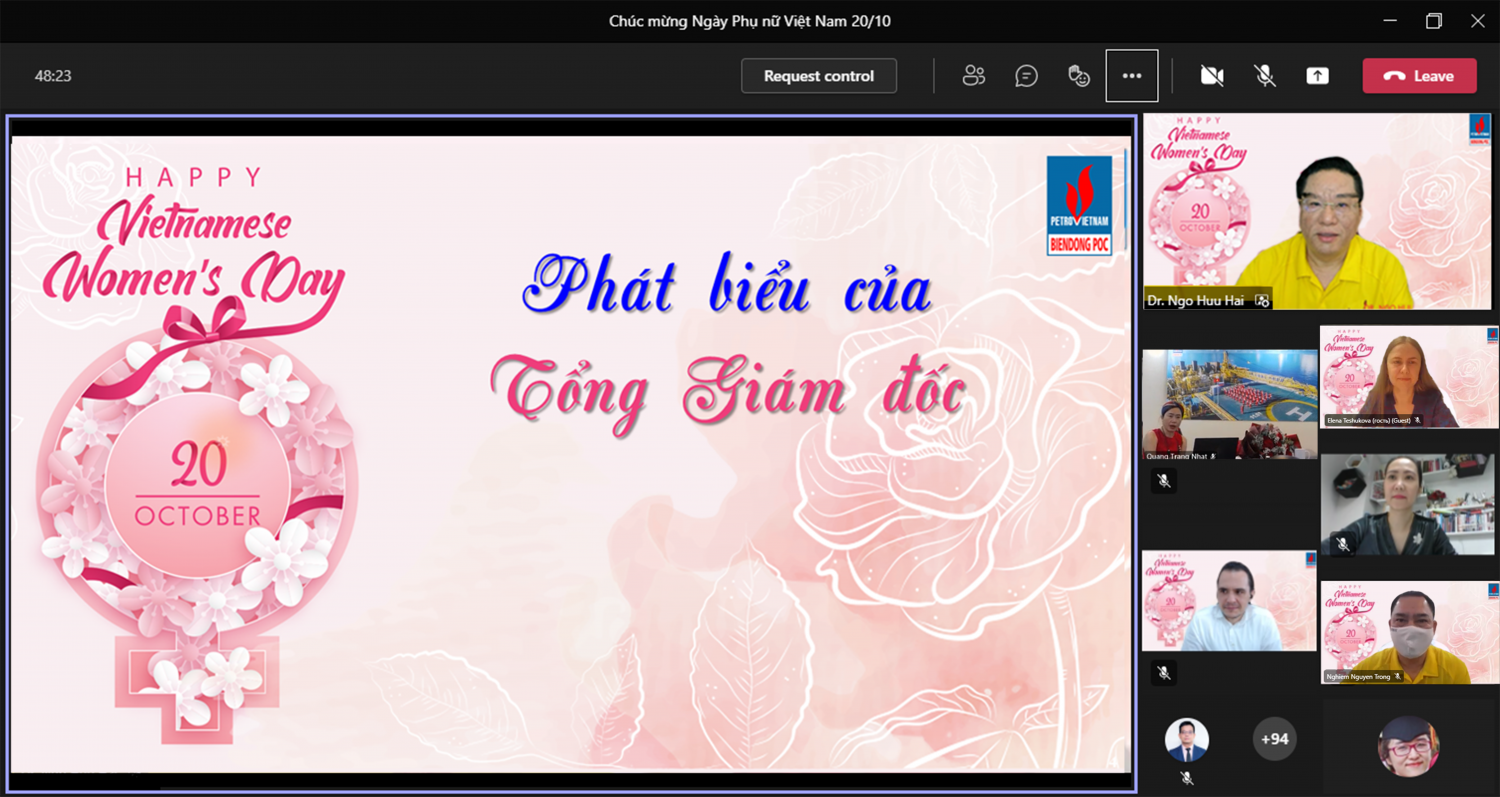Minimize the Teams meeting window
The height and width of the screenshot is (797, 1500).
pyautogui.click(x=1390, y=21)
